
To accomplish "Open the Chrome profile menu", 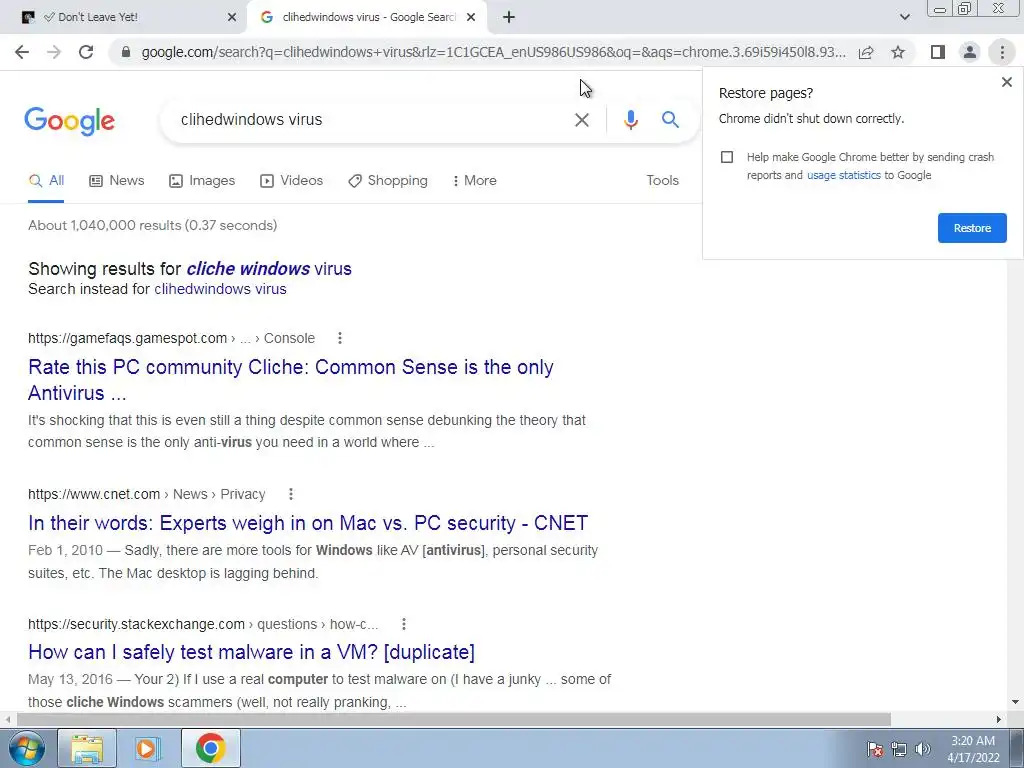I will (x=970, y=52).
